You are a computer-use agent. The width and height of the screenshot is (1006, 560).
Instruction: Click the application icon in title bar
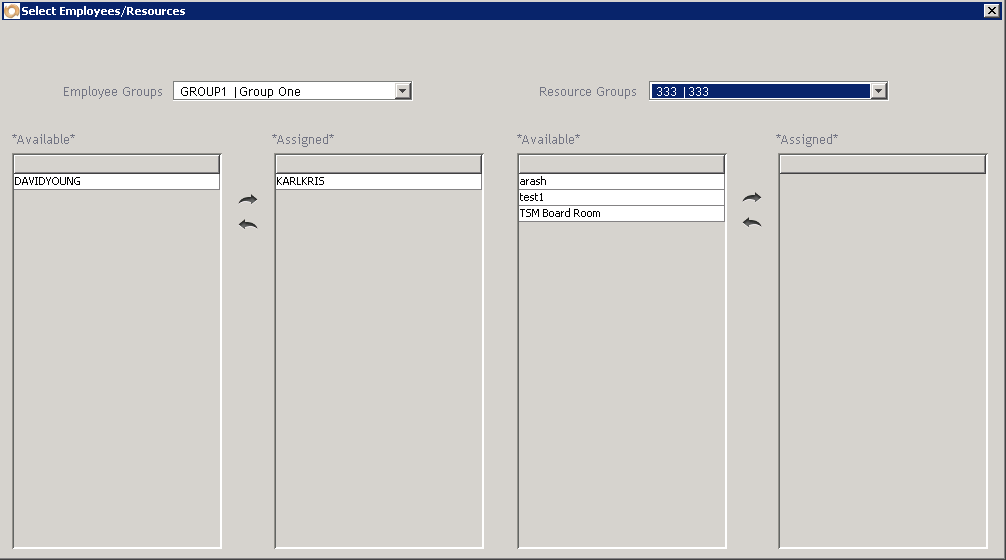[x=11, y=11]
